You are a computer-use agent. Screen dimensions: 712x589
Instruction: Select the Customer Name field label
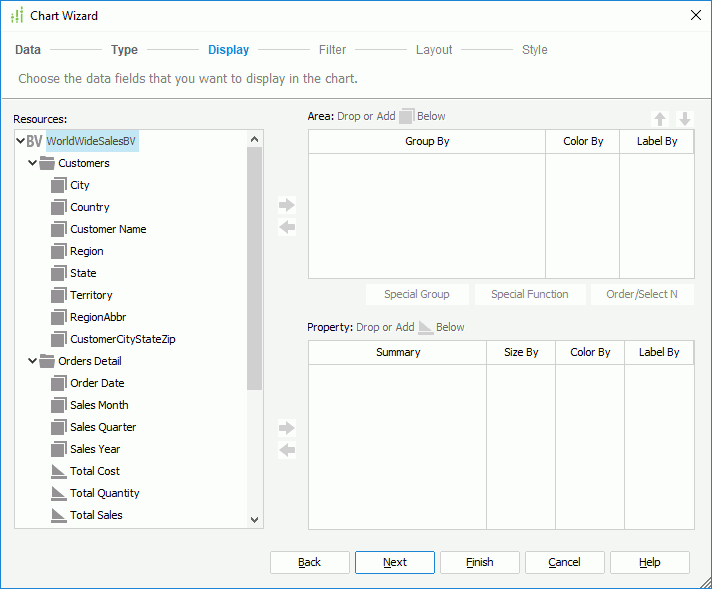pyautogui.click(x=108, y=229)
